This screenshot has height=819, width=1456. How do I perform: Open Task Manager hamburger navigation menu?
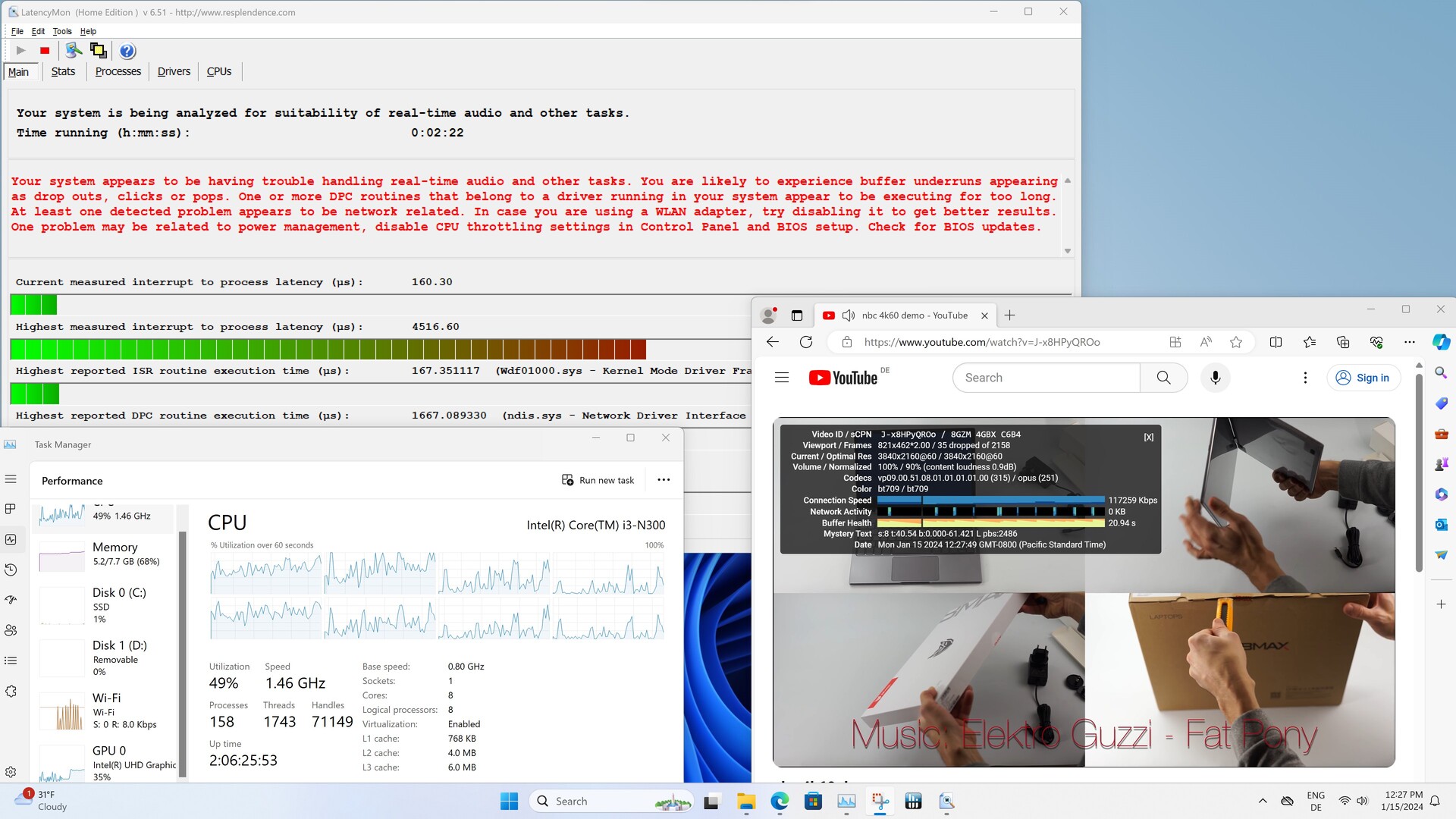click(11, 479)
